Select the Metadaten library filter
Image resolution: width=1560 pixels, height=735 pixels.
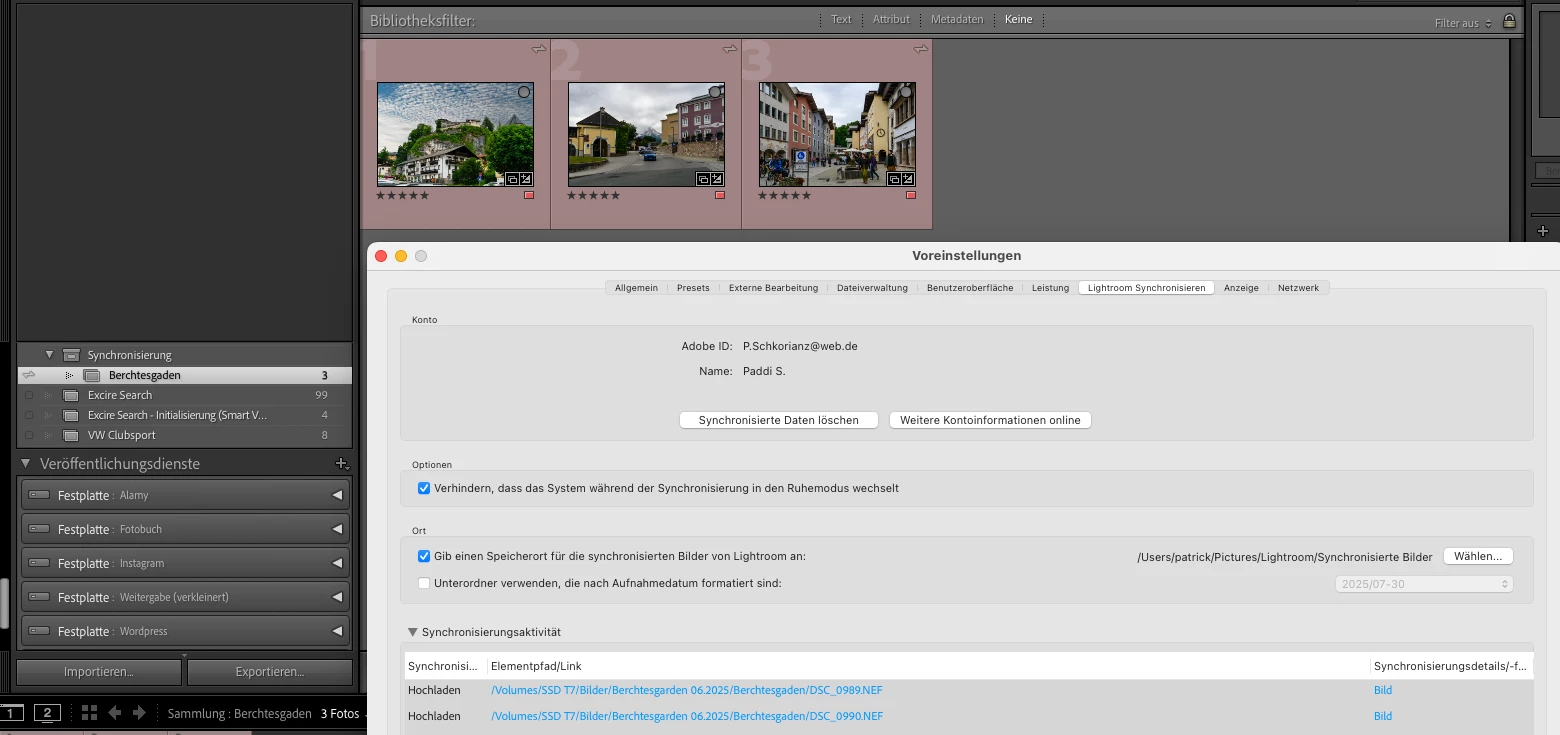point(957,19)
